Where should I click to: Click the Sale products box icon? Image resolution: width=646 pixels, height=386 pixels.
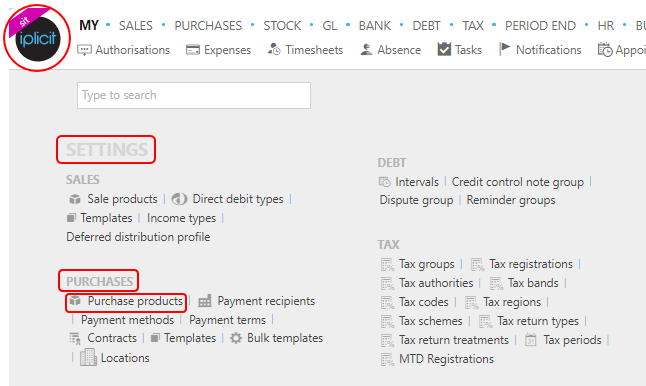click(75, 199)
